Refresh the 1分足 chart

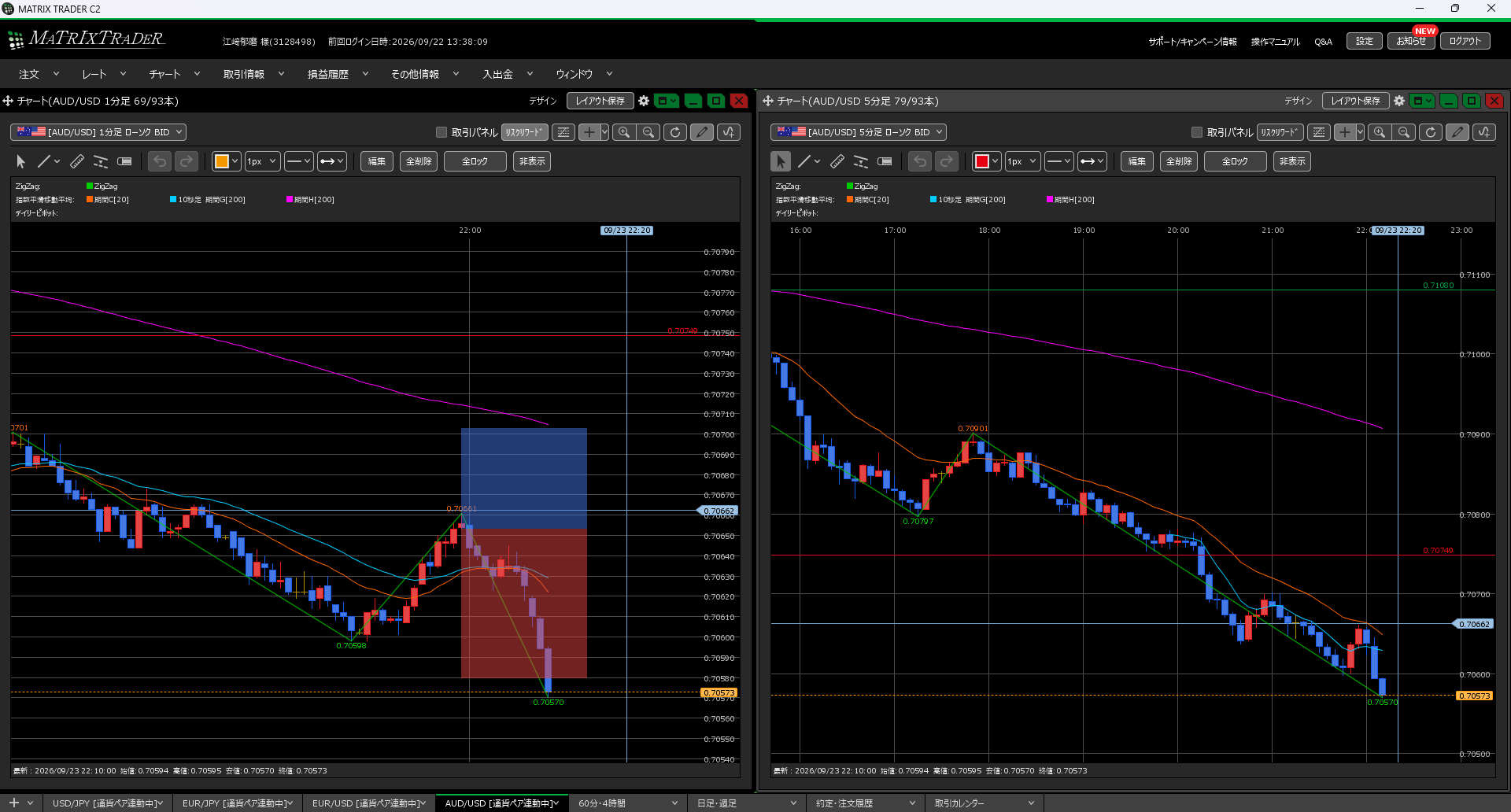pos(675,132)
